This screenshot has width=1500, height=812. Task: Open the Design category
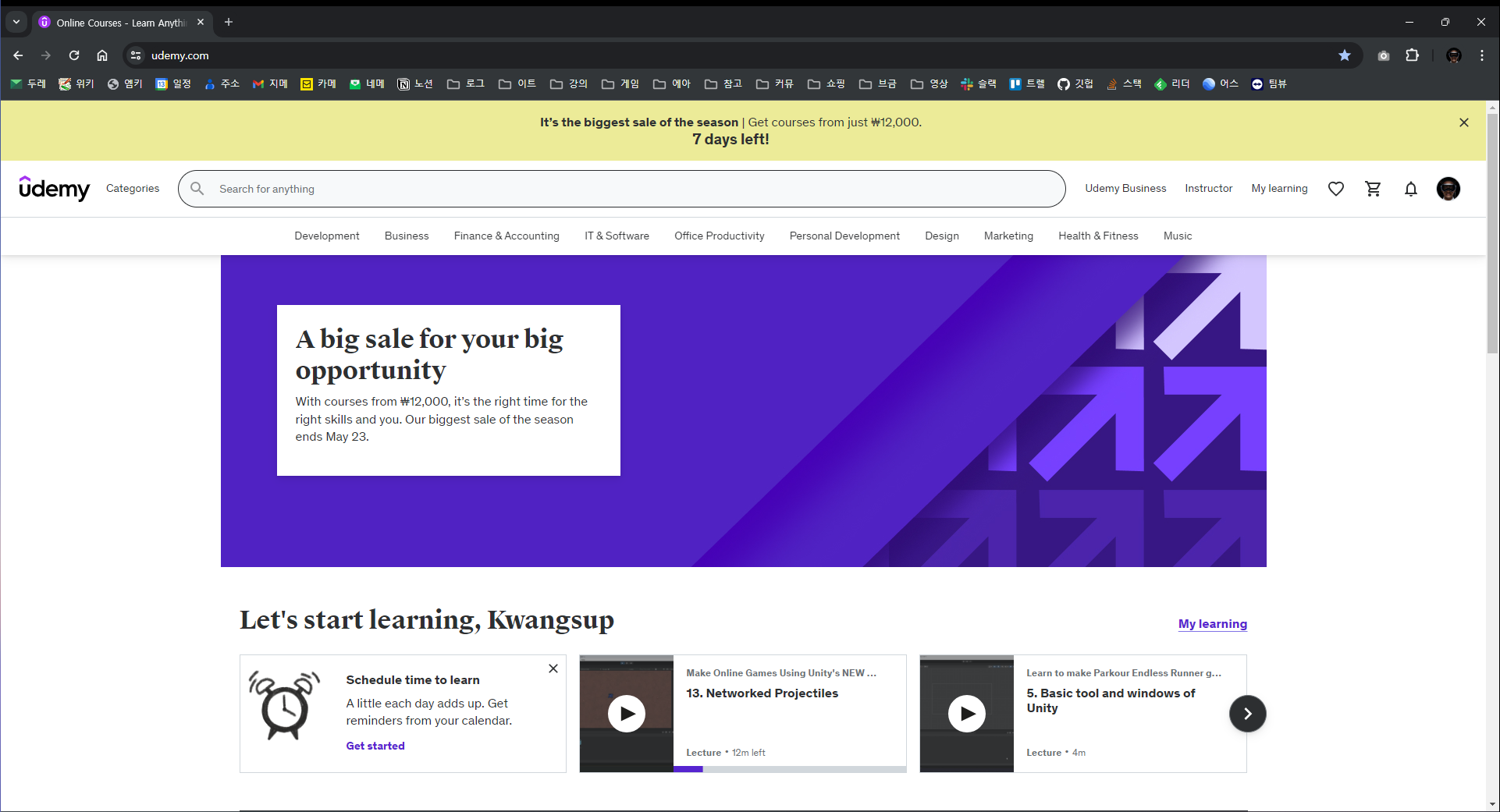pos(942,236)
